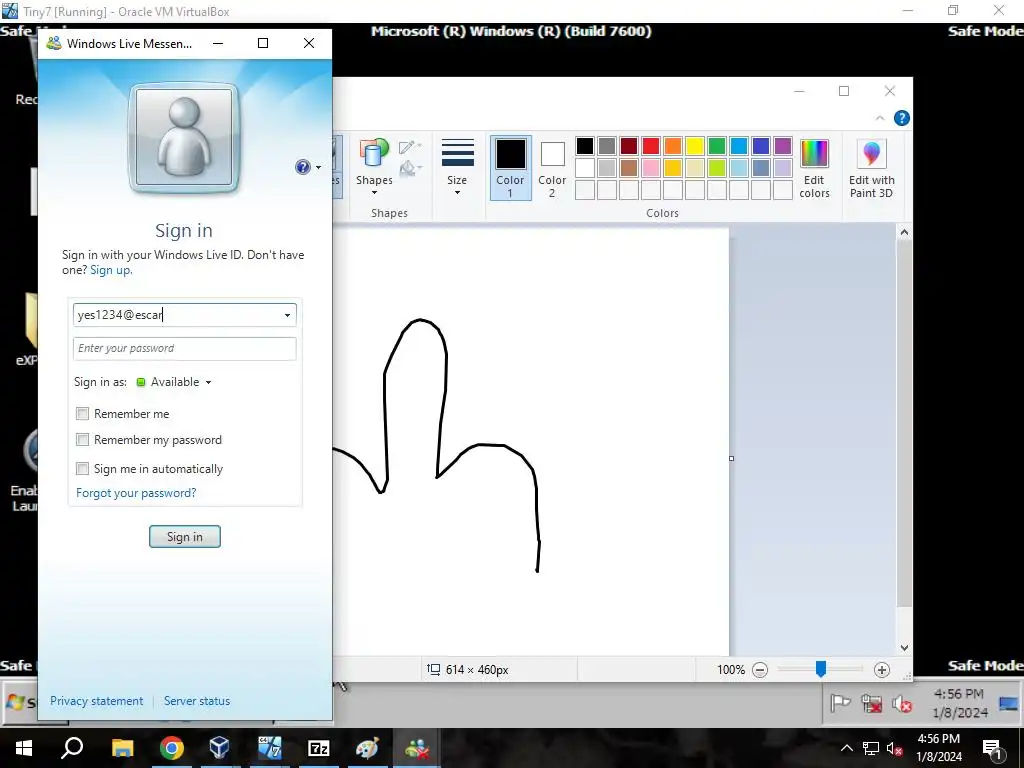Open the host notification center icon

coord(993,748)
